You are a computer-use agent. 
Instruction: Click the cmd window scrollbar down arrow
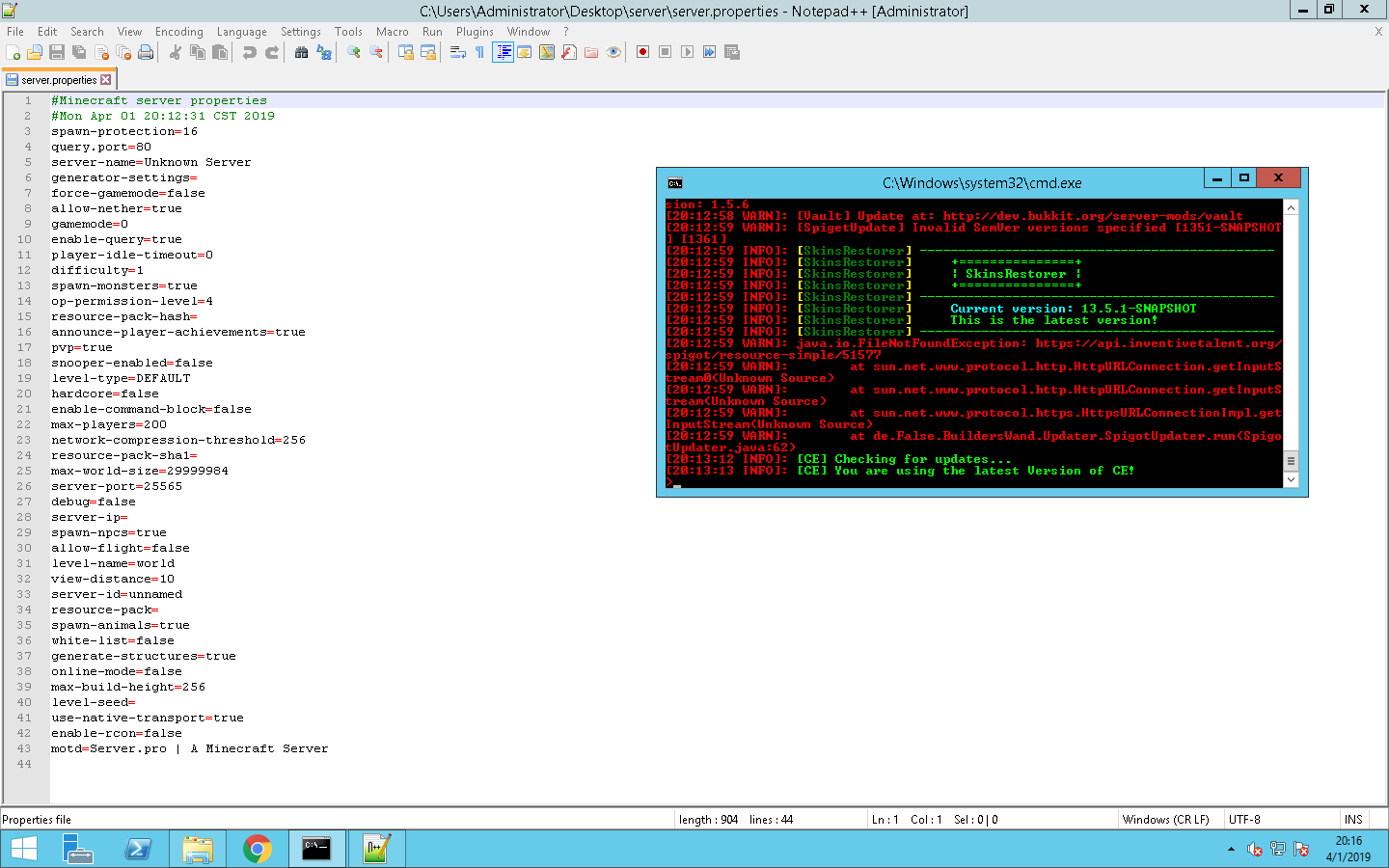(1291, 479)
